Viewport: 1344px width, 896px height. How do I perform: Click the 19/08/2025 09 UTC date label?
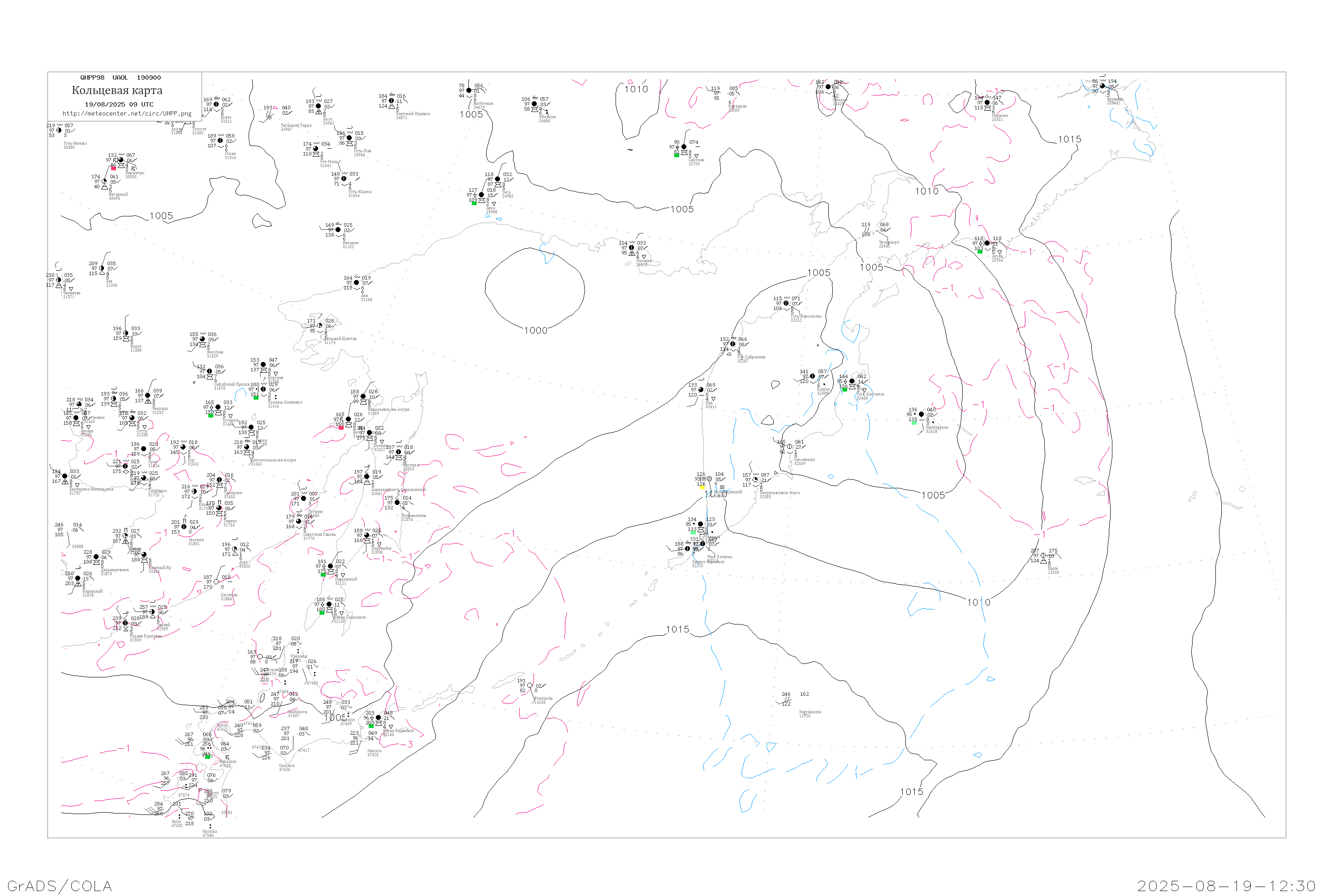point(119,104)
